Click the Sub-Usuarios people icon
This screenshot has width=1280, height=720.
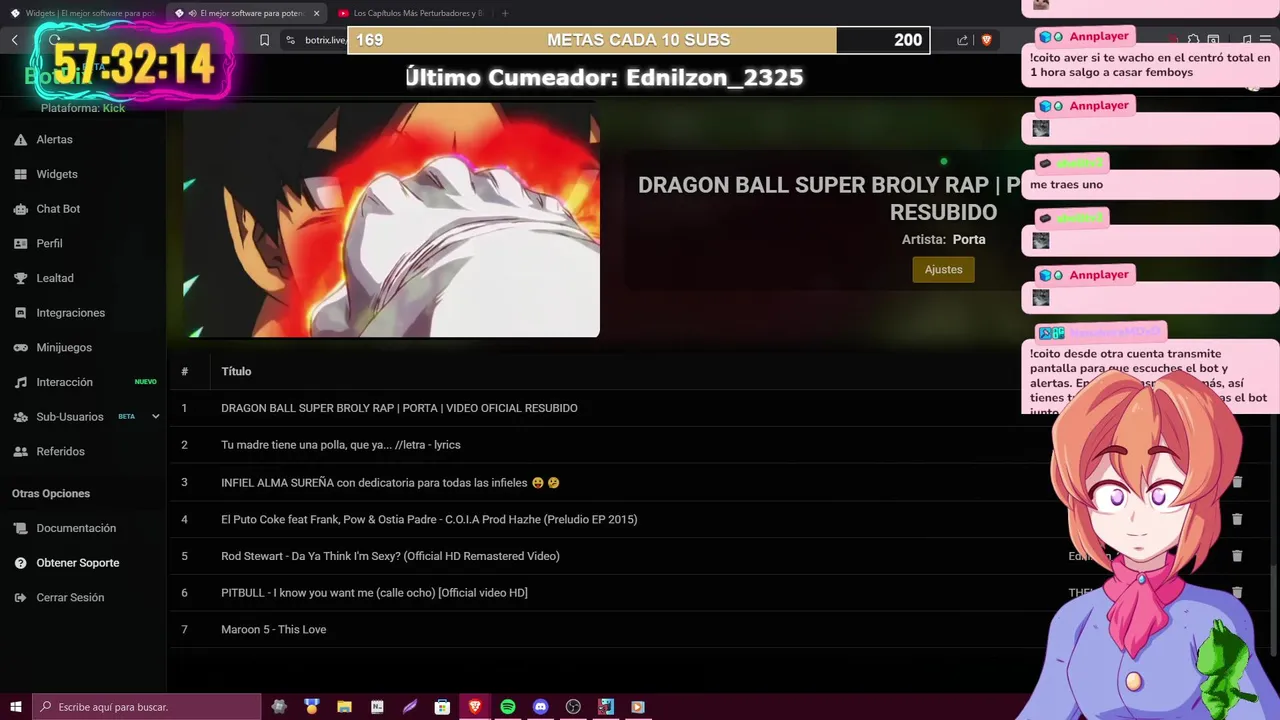coord(20,417)
